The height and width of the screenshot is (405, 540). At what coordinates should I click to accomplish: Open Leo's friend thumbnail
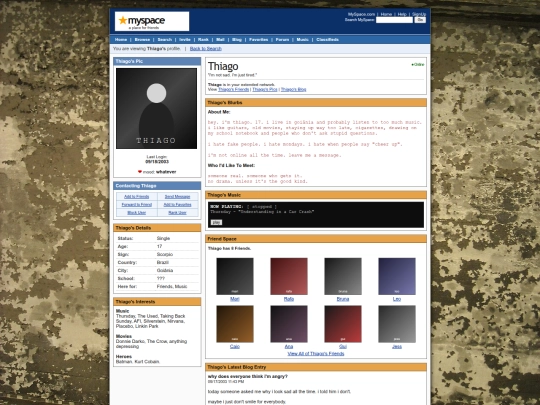point(397,276)
